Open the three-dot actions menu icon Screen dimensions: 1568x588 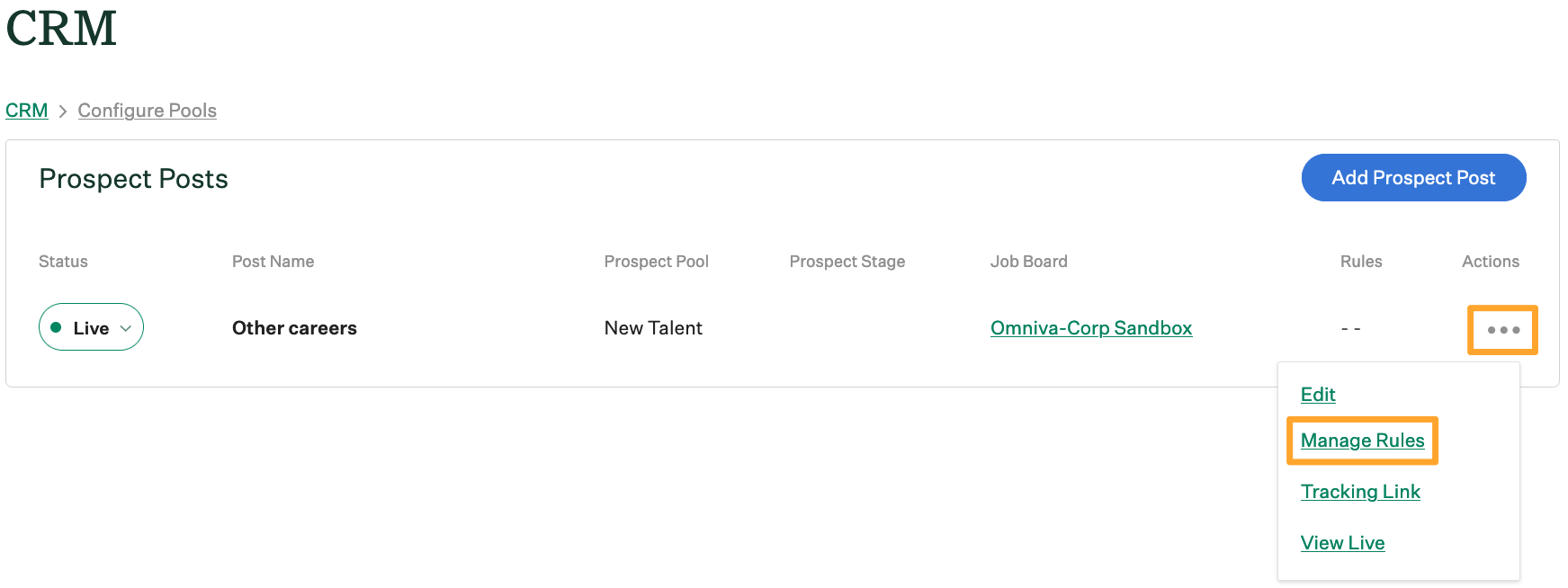click(x=1502, y=330)
